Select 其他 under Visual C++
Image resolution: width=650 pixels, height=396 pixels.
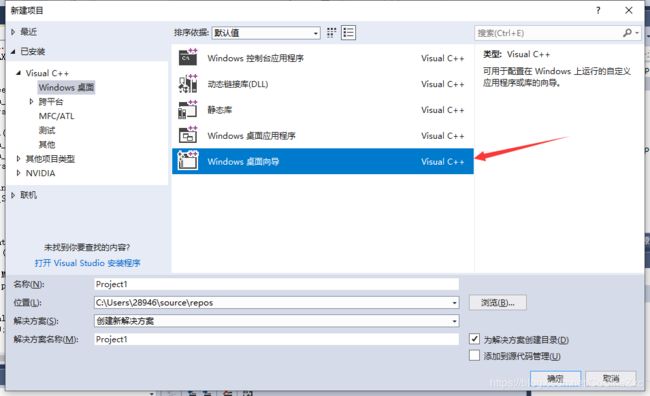pos(47,144)
